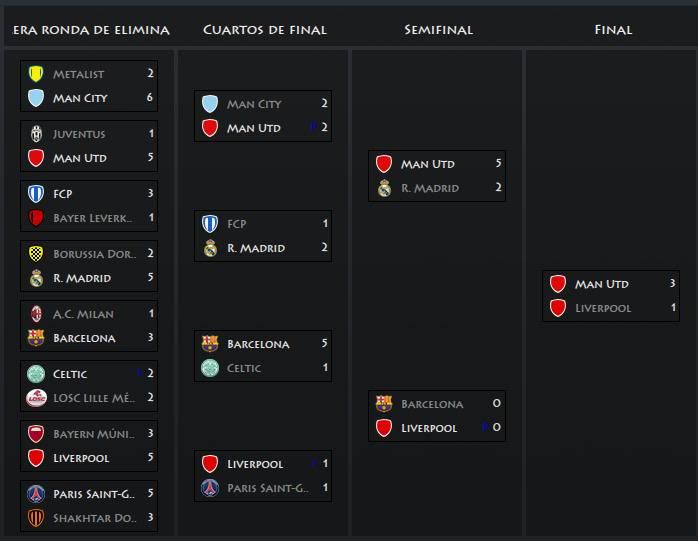Click Man Utd name in the Final match

[x=601, y=284]
